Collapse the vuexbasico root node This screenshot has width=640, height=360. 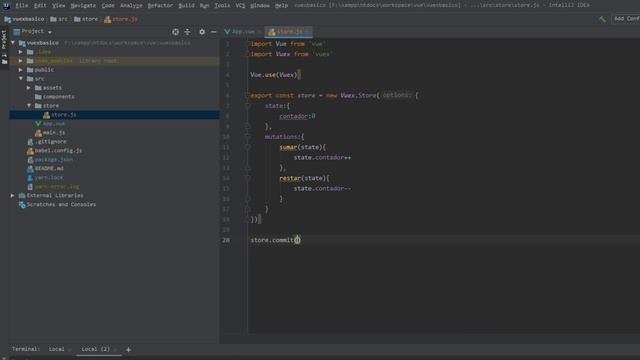[13, 42]
